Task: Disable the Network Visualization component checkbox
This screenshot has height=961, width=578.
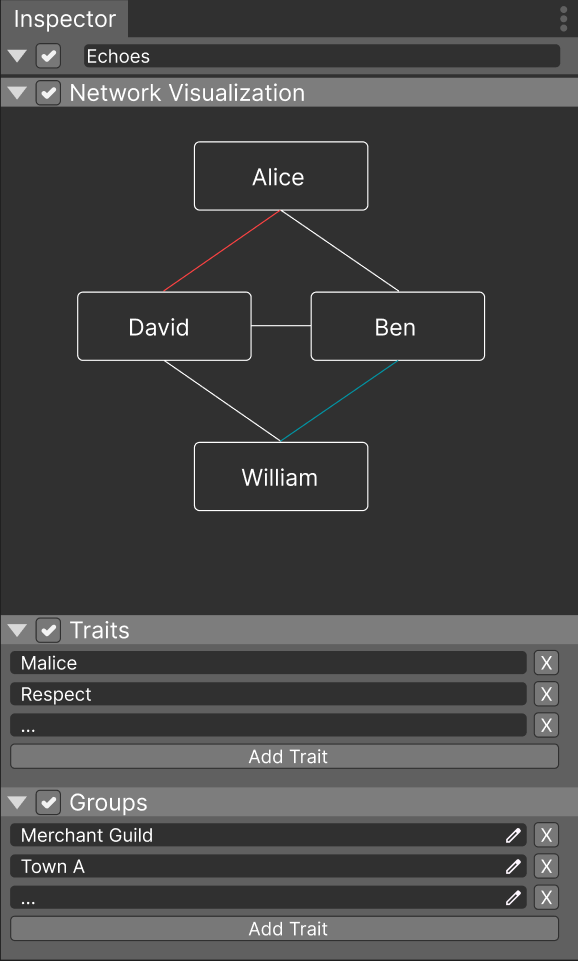Action: click(48, 93)
